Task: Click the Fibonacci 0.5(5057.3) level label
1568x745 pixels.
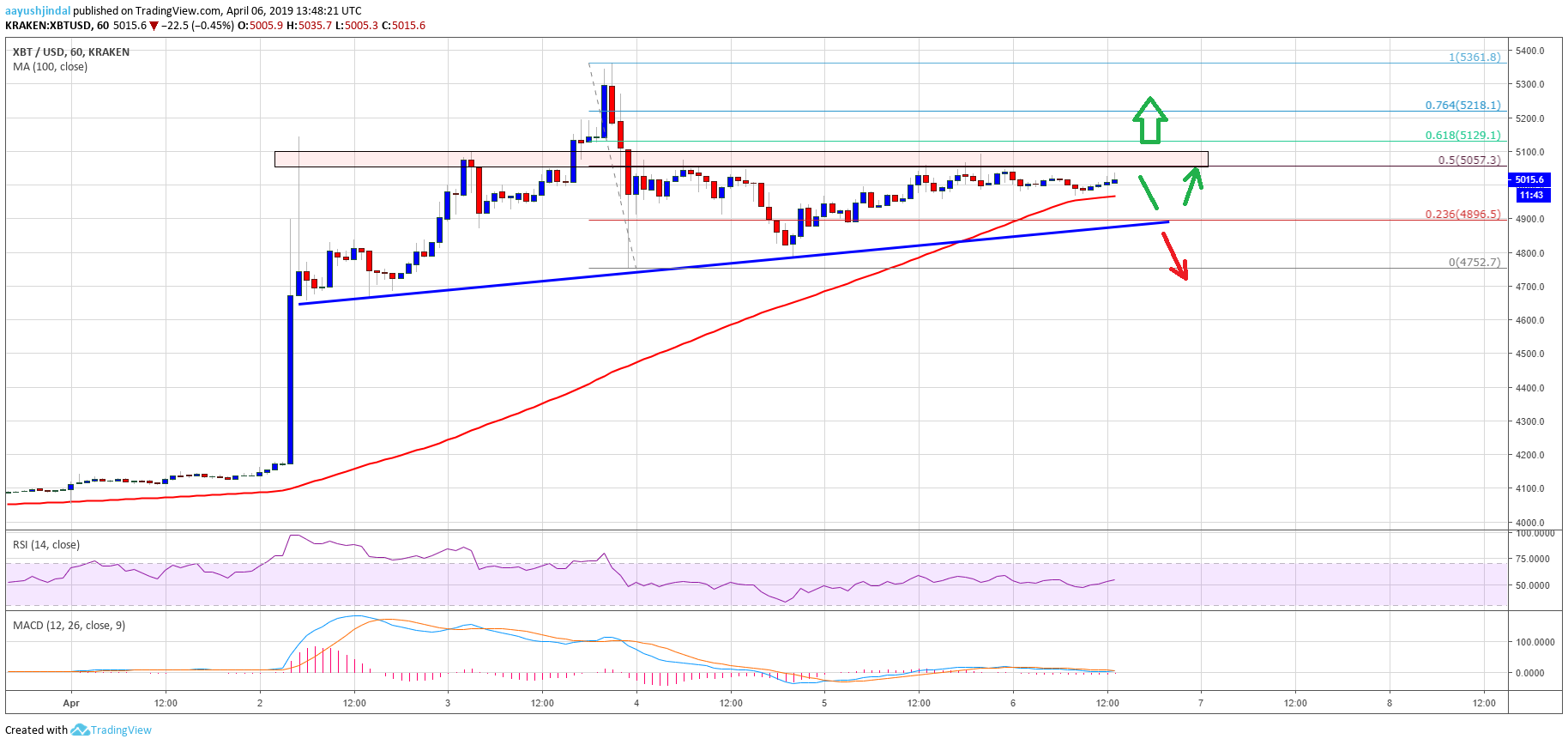Action: click(1469, 161)
